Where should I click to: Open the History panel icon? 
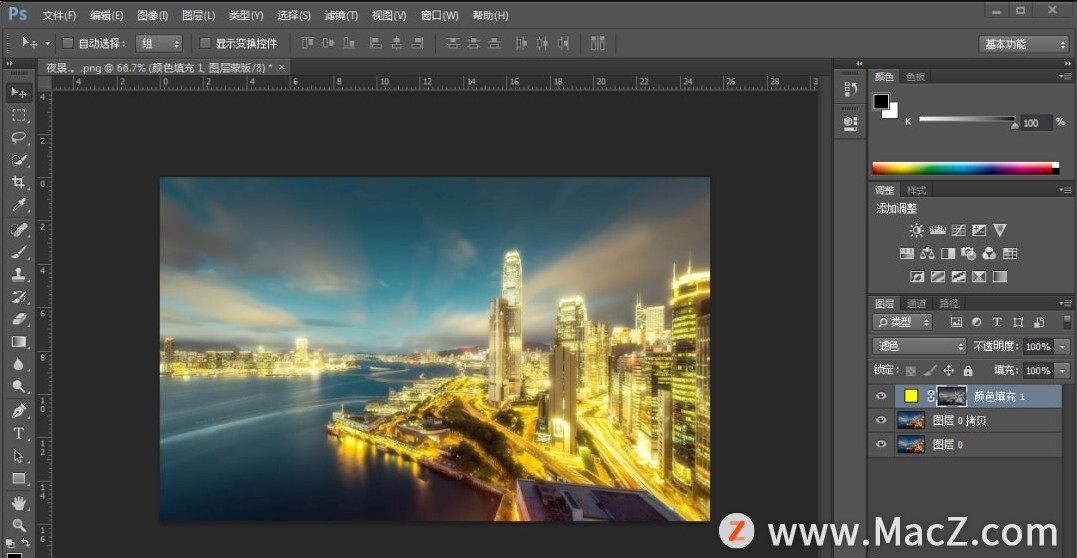pos(850,89)
